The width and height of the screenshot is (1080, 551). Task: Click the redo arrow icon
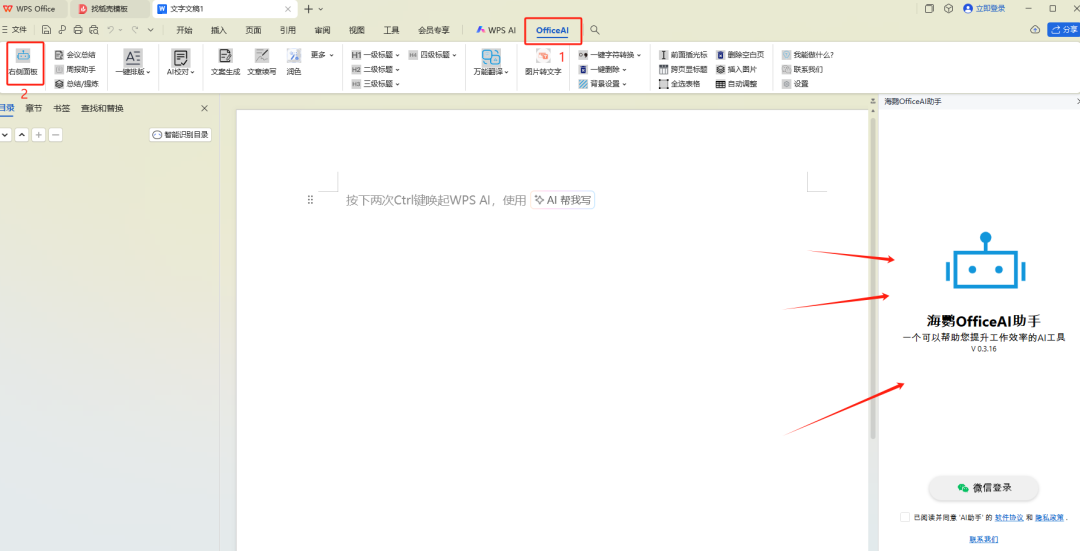pyautogui.click(x=135, y=30)
